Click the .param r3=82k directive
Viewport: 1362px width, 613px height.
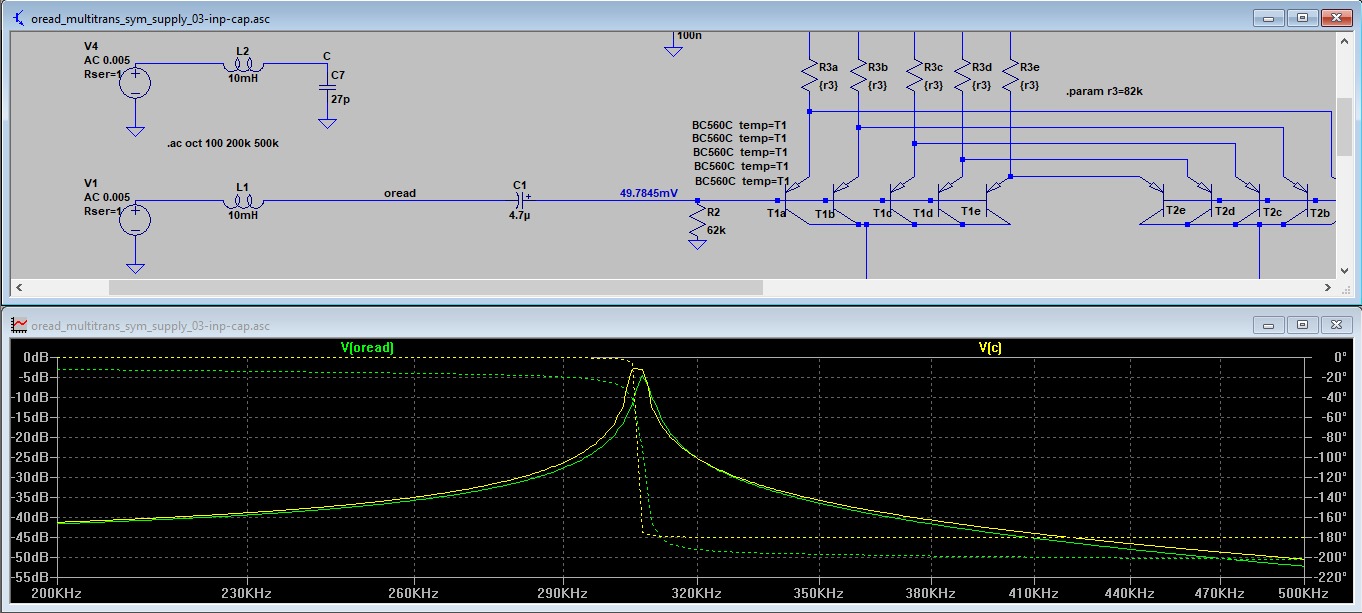click(x=1104, y=91)
